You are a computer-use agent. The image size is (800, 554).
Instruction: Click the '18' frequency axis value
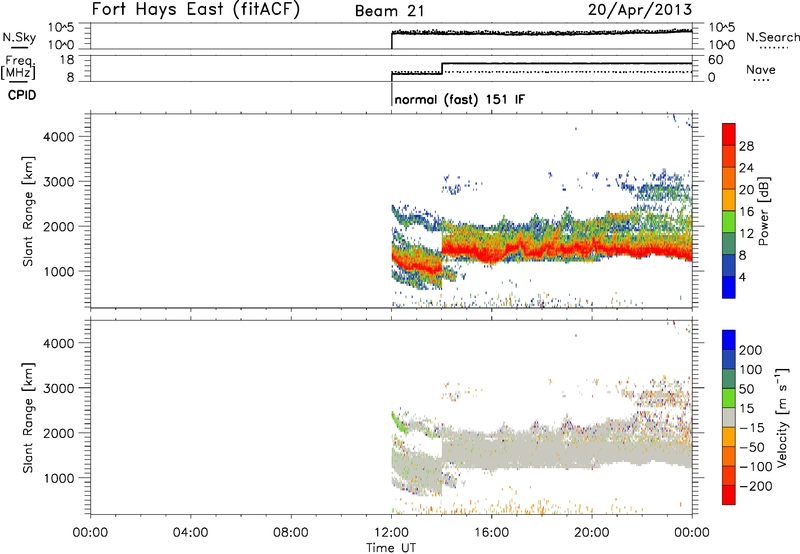(67, 60)
